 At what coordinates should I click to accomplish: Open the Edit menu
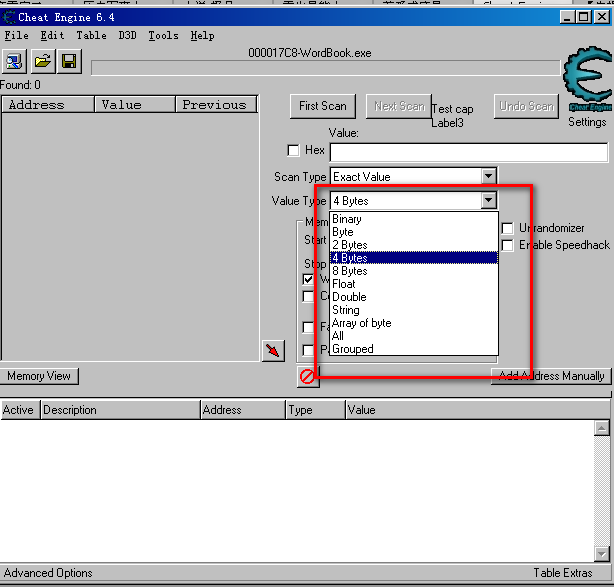click(x=52, y=36)
